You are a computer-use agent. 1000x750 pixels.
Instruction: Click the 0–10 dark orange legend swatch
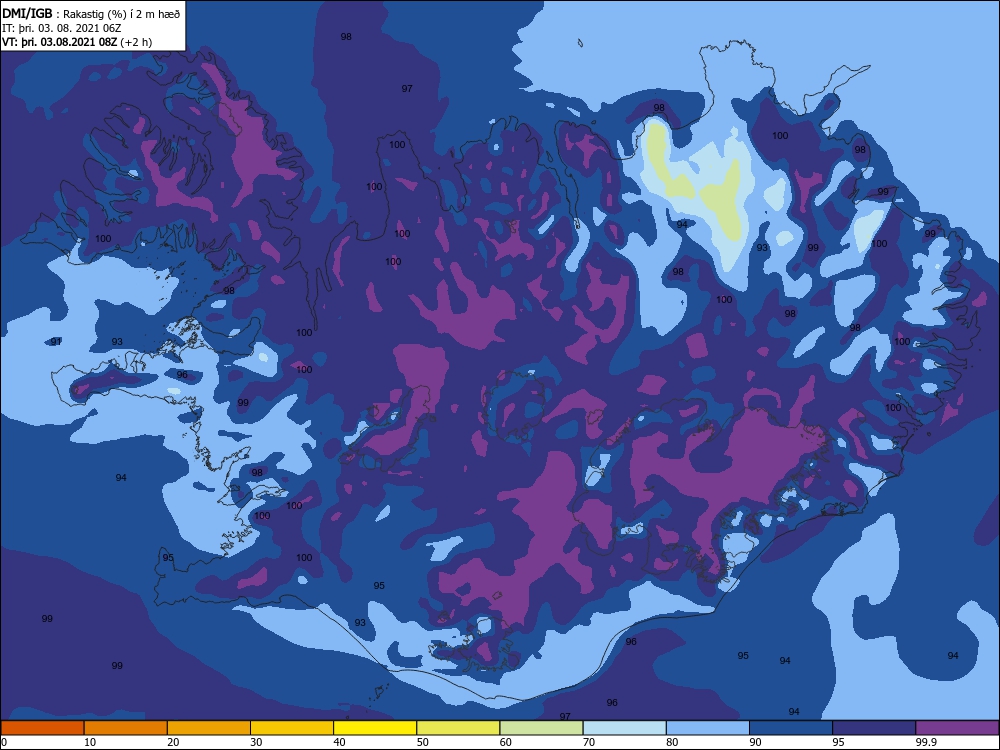pyautogui.click(x=42, y=728)
